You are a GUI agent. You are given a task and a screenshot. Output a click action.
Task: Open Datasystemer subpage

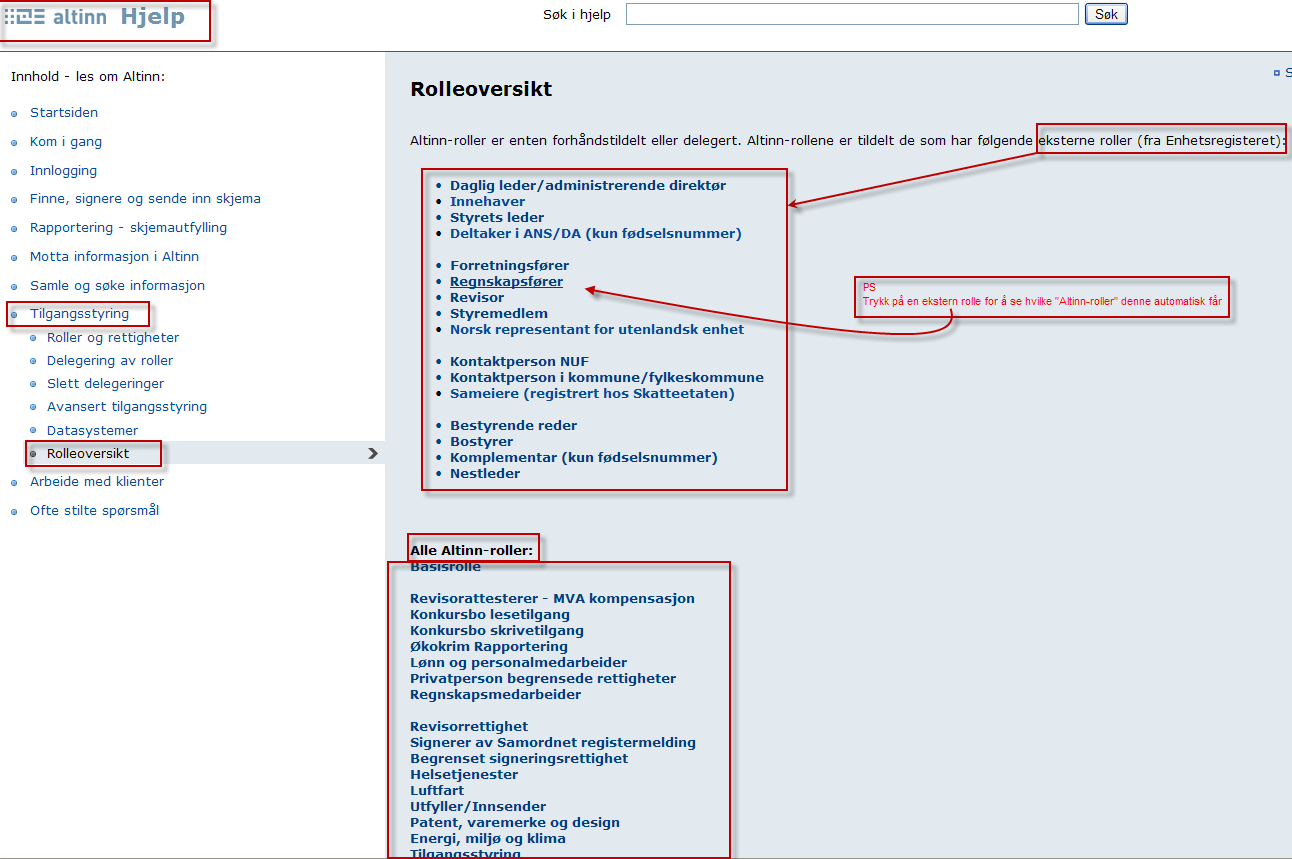pos(92,431)
